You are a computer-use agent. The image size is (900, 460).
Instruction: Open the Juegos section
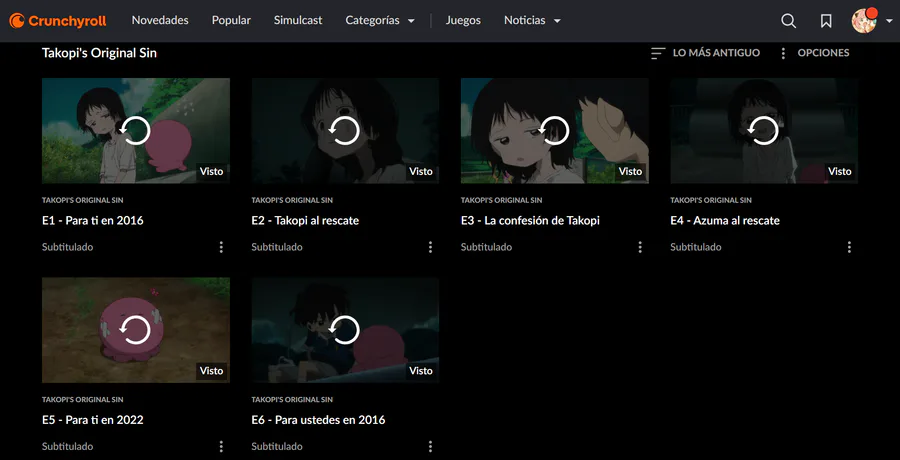coord(463,20)
